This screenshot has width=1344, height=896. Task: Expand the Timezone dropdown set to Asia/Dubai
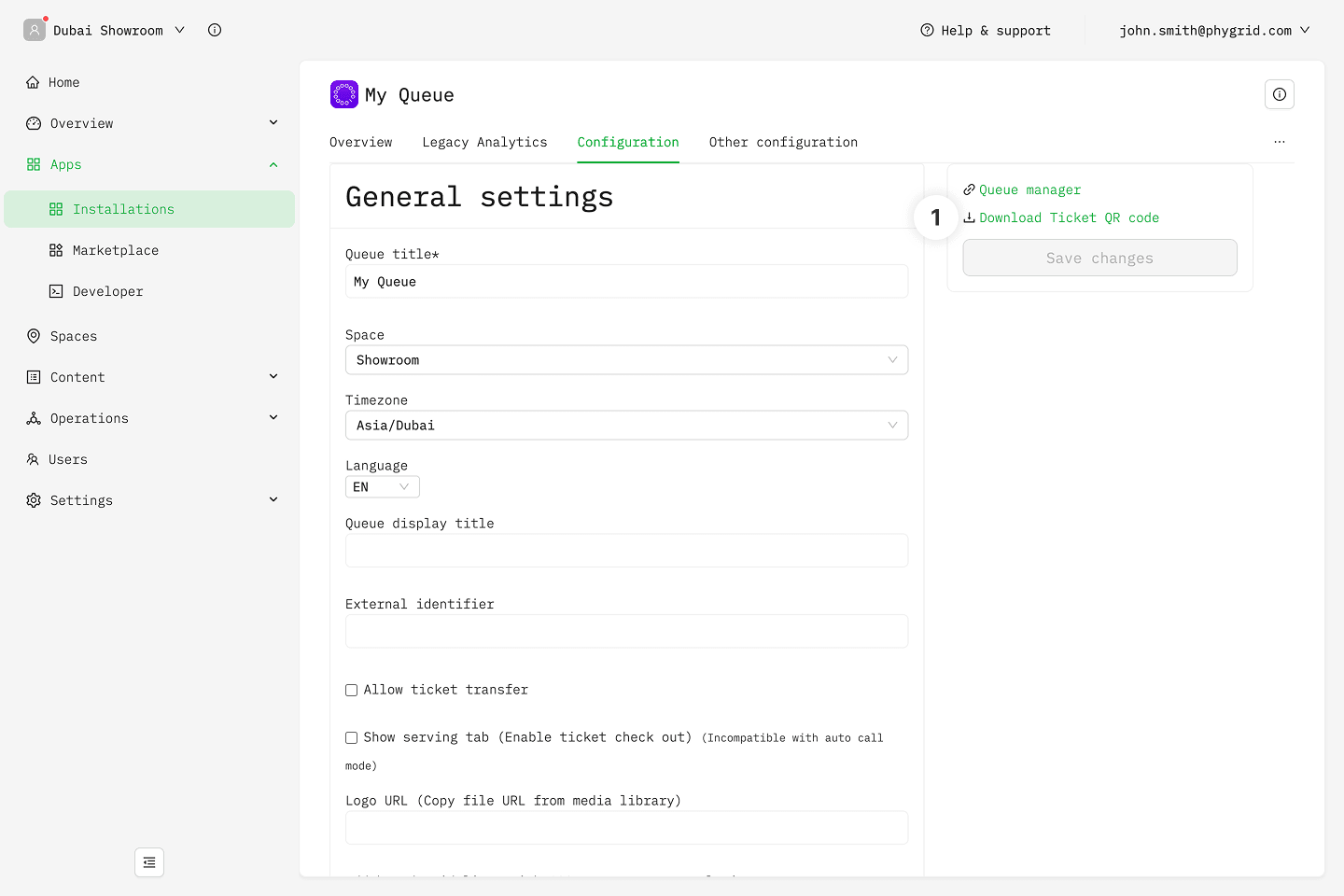coord(626,426)
